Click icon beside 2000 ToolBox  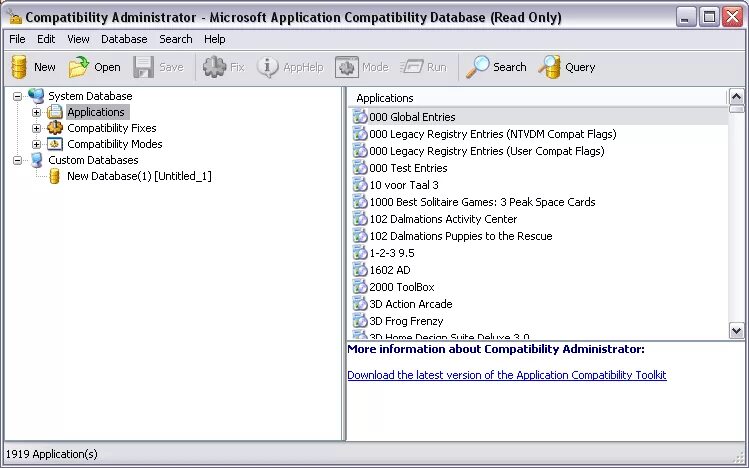click(x=360, y=287)
